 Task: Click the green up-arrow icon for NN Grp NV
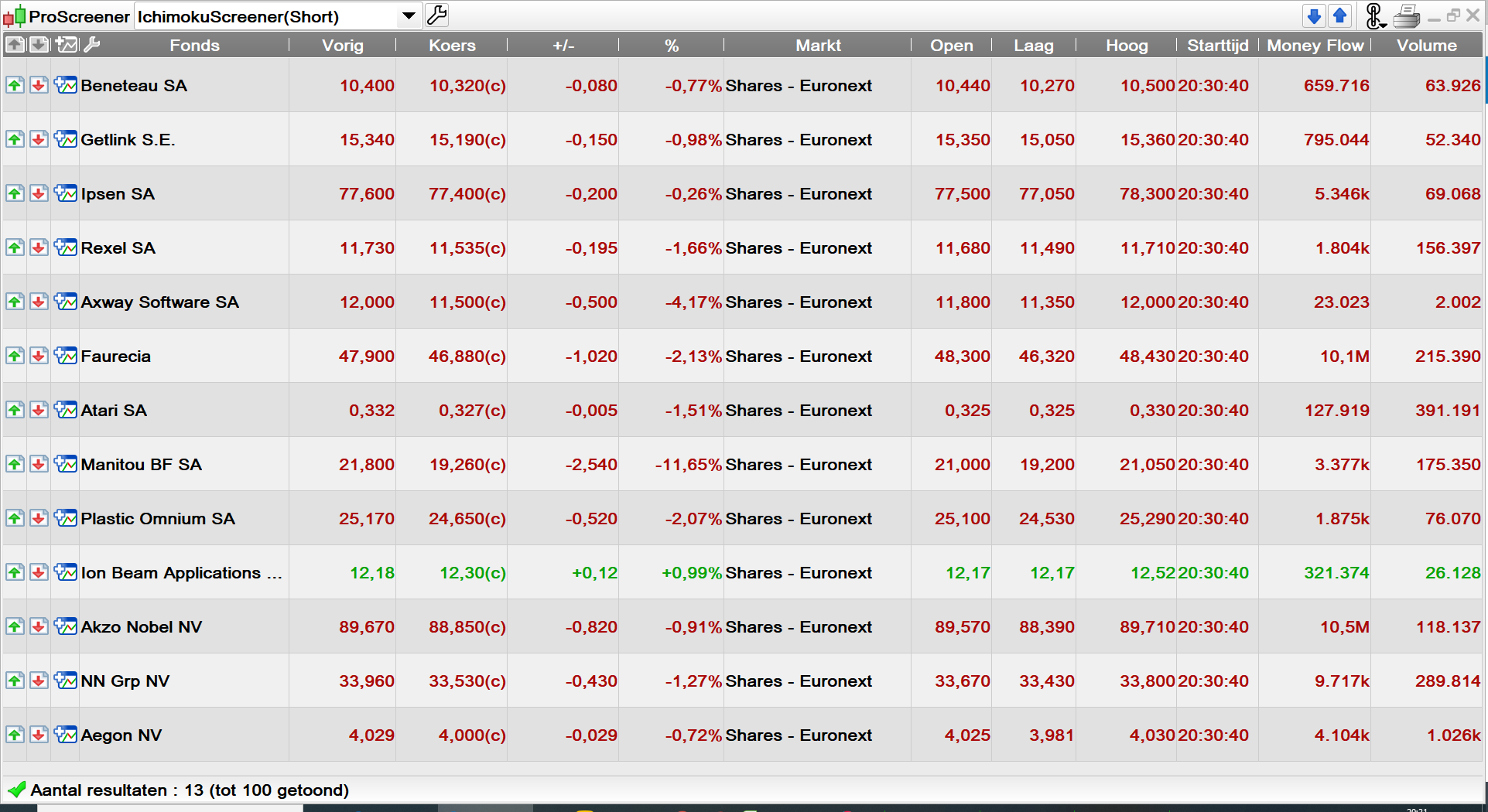coord(15,681)
